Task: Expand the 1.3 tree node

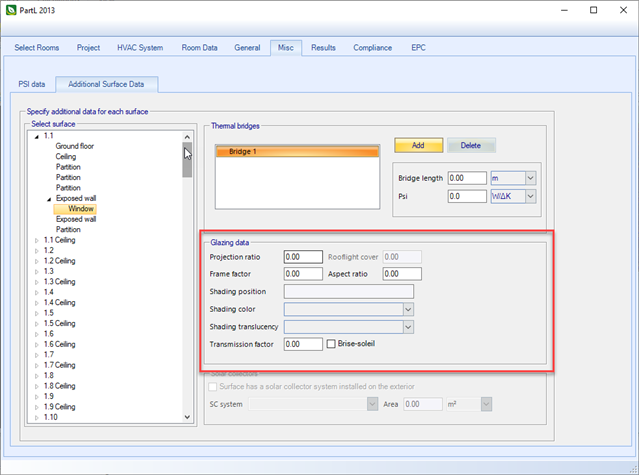Action: pyautogui.click(x=37, y=272)
